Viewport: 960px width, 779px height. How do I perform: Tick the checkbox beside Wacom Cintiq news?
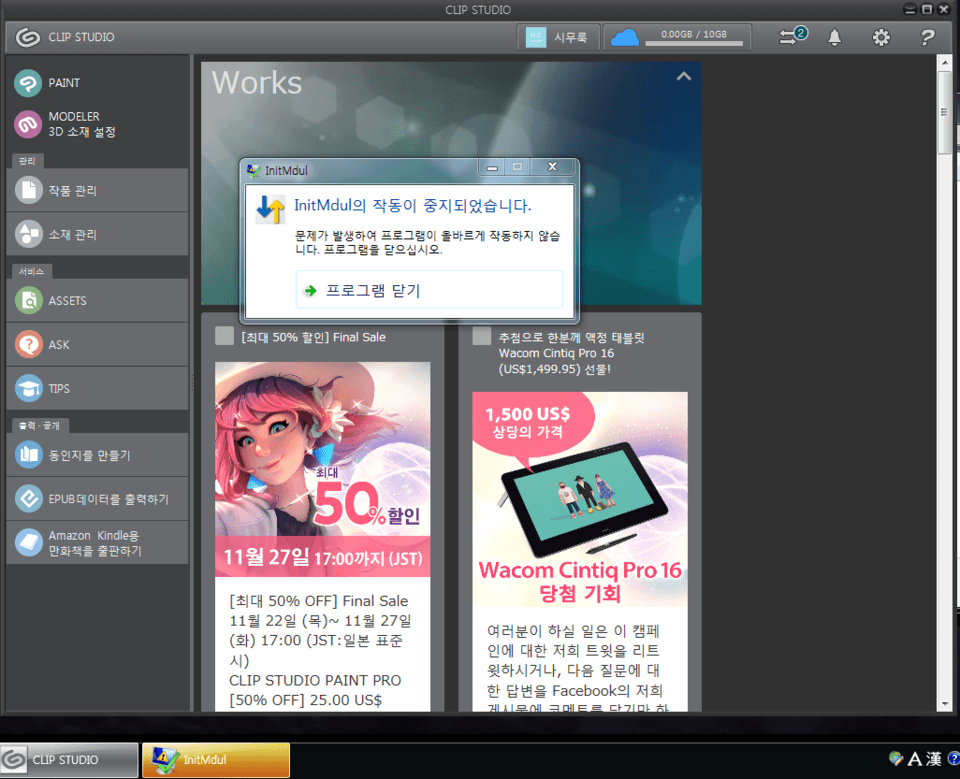[481, 336]
